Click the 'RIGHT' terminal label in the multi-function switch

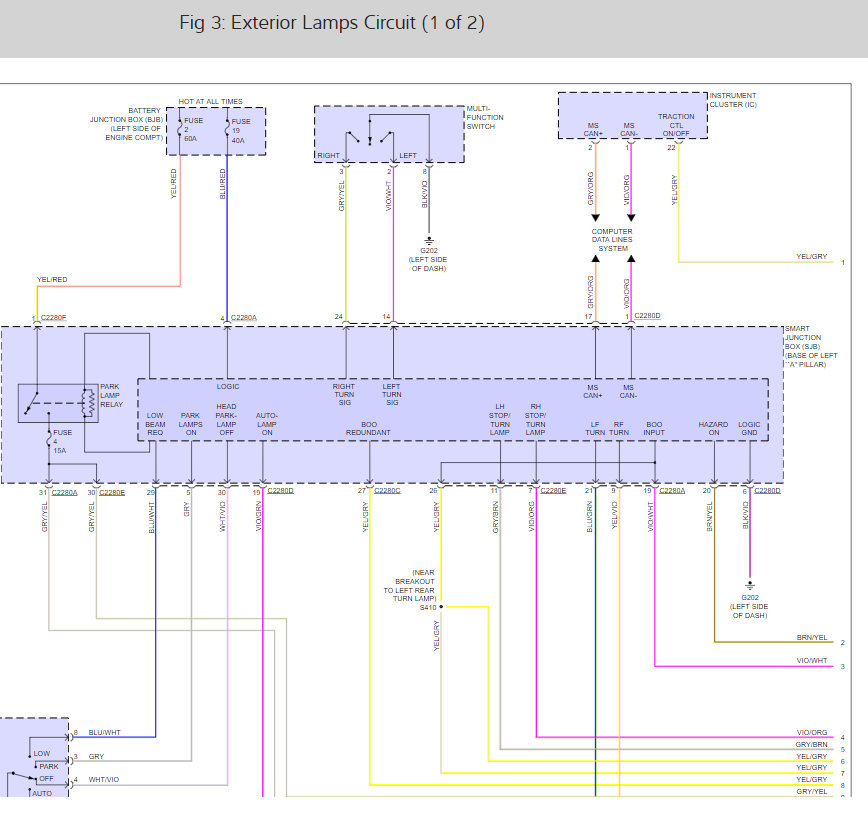coord(328,156)
